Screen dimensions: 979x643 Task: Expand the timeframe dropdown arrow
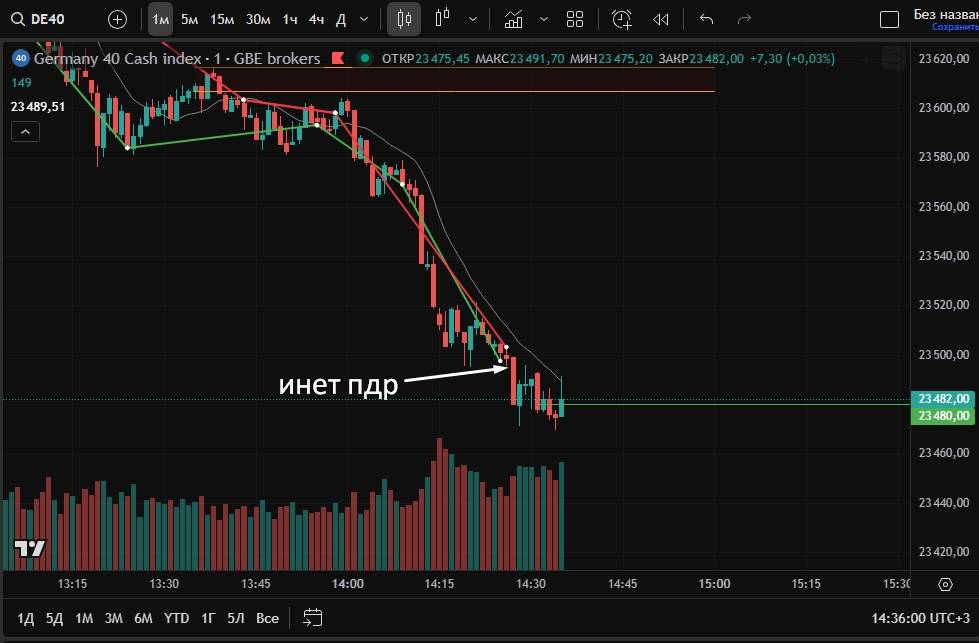point(363,19)
